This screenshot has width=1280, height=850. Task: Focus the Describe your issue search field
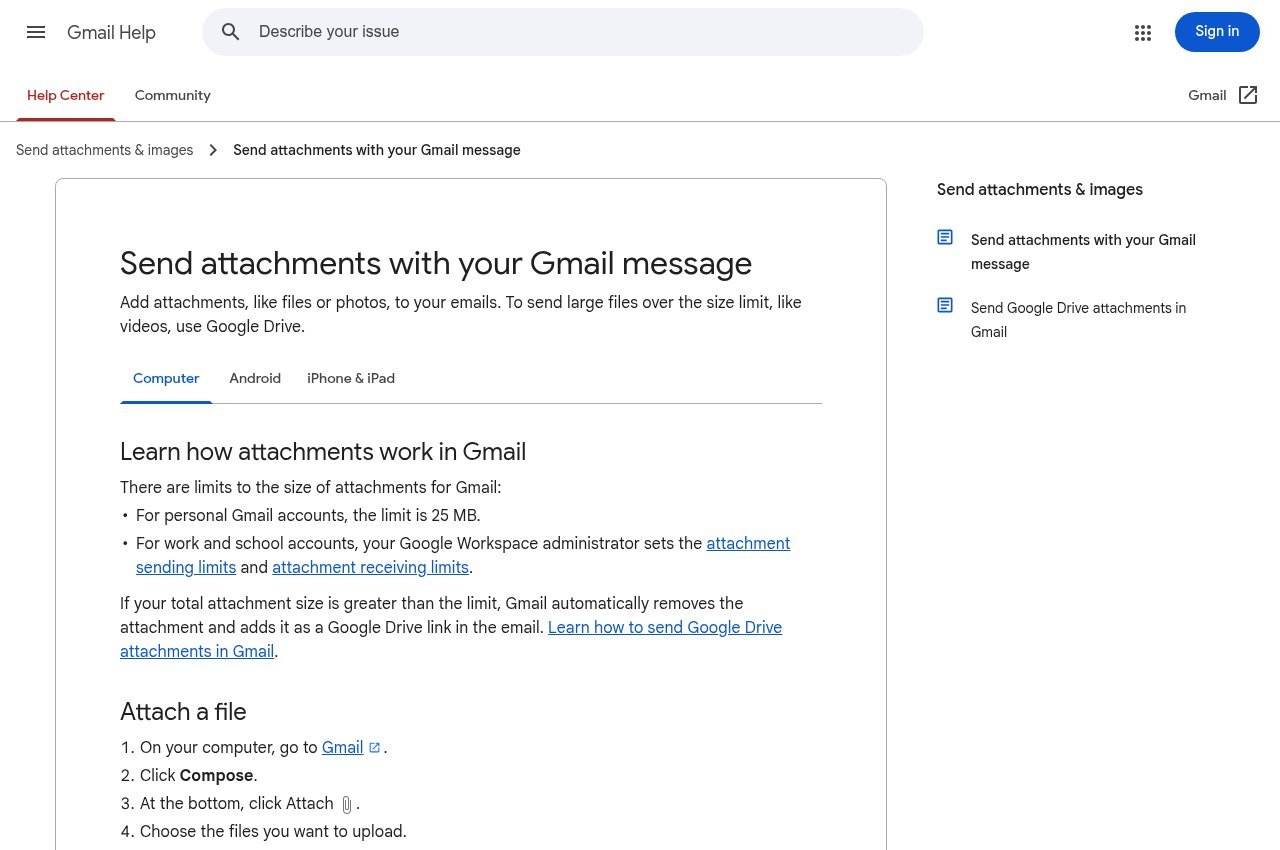(562, 32)
